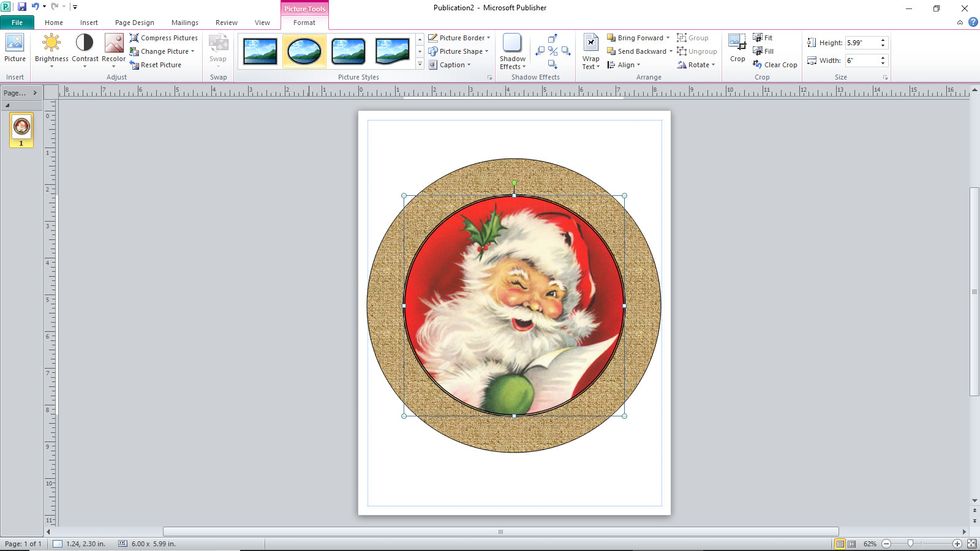Click Reset Picture
Image resolution: width=980 pixels, height=551 pixels.
(x=156, y=65)
